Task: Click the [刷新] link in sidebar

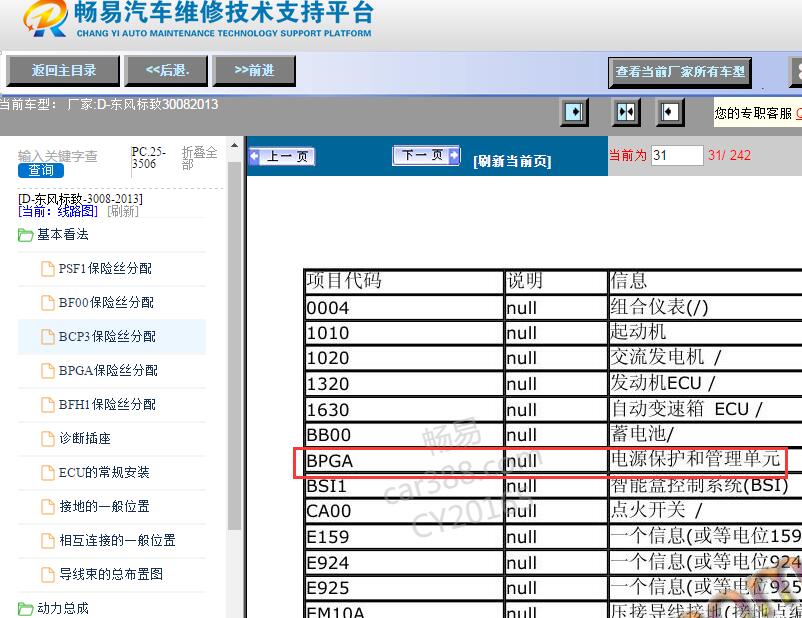Action: tap(123, 211)
